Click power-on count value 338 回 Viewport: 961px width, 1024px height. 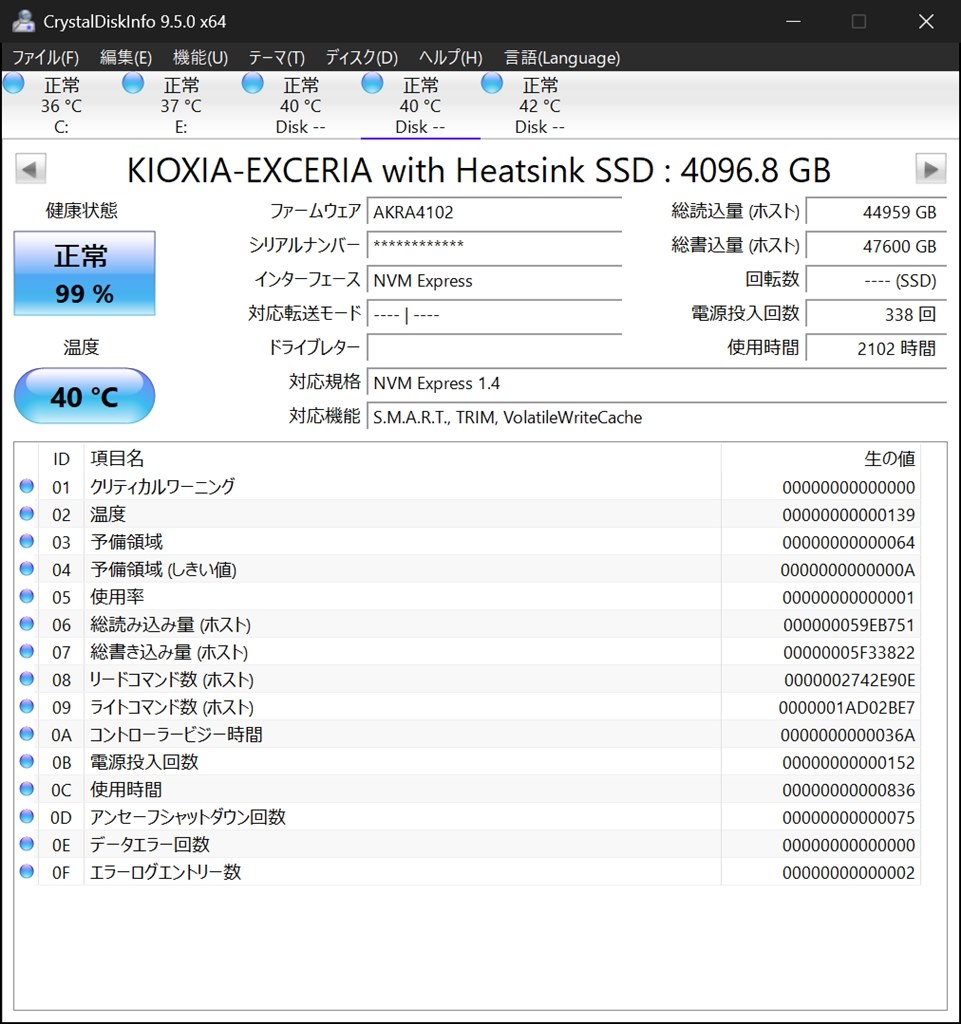[876, 314]
